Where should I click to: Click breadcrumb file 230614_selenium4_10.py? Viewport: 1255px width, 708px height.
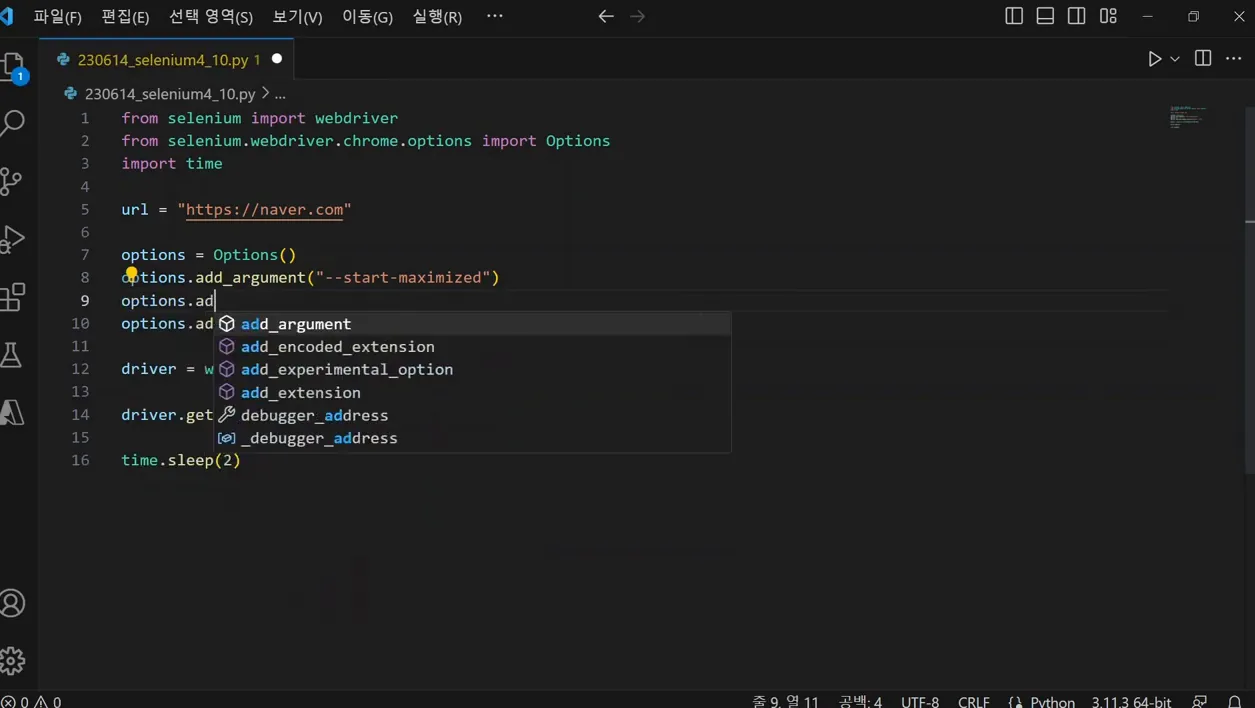[x=169, y=94]
